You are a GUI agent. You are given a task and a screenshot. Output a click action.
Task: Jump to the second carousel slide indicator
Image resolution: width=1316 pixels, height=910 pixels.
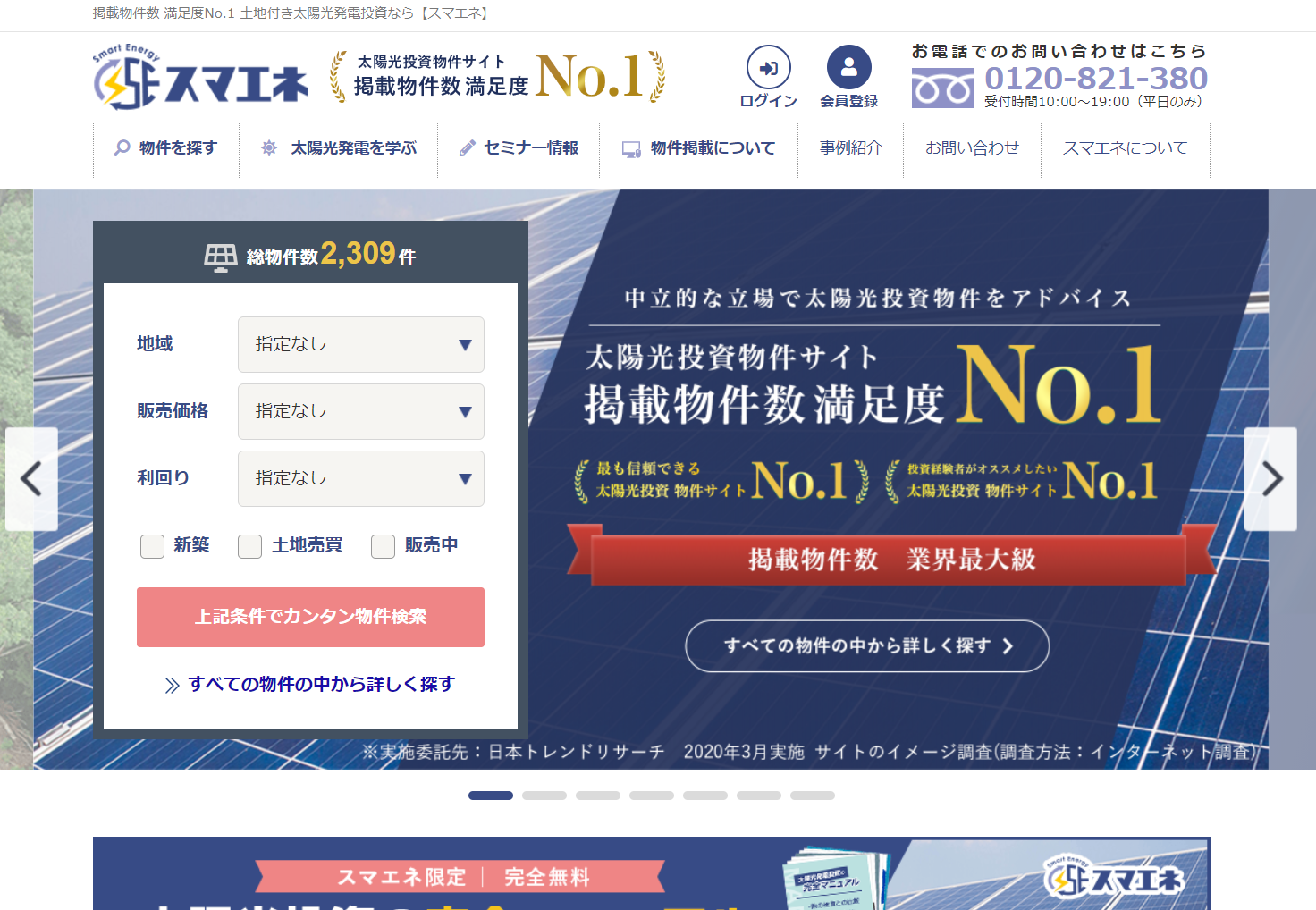[x=544, y=796]
